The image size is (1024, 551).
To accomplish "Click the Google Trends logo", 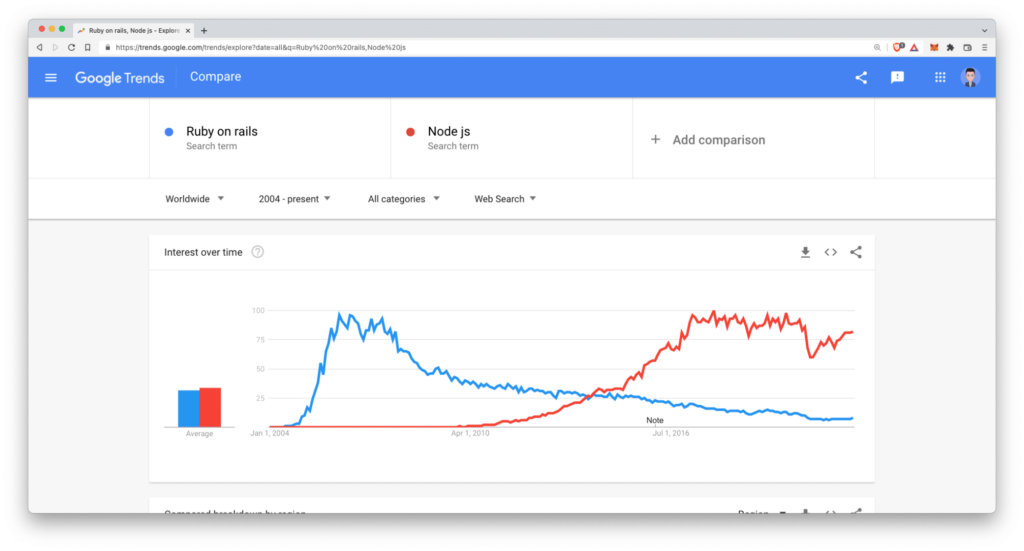I will (120, 78).
